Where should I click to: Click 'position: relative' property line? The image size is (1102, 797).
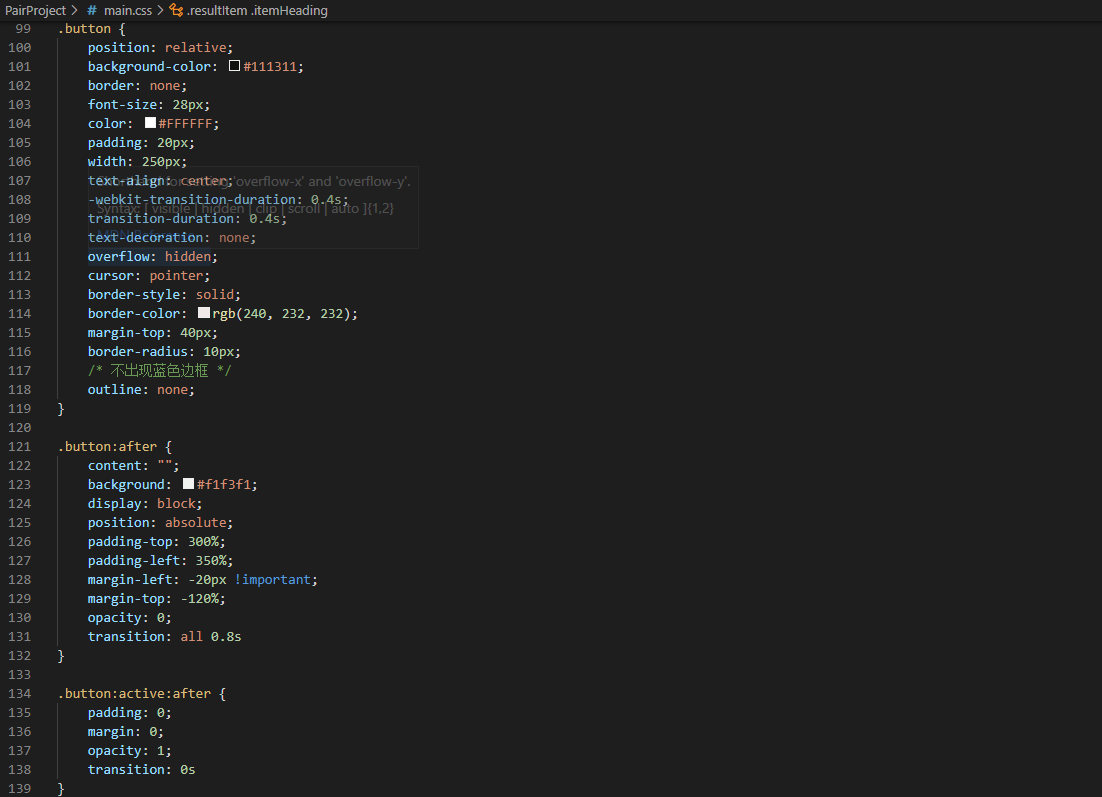(x=160, y=48)
